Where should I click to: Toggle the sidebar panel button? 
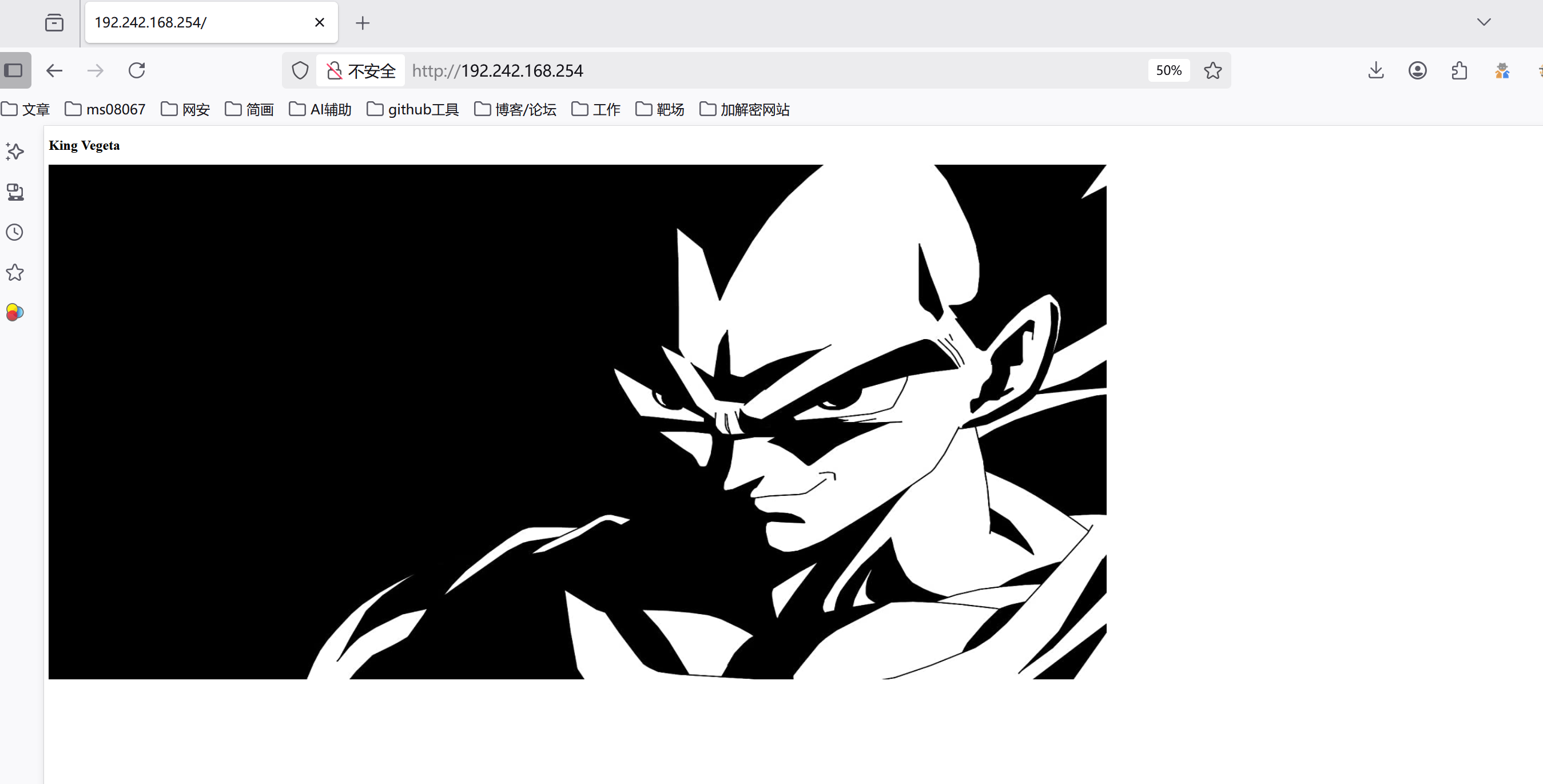[x=14, y=71]
